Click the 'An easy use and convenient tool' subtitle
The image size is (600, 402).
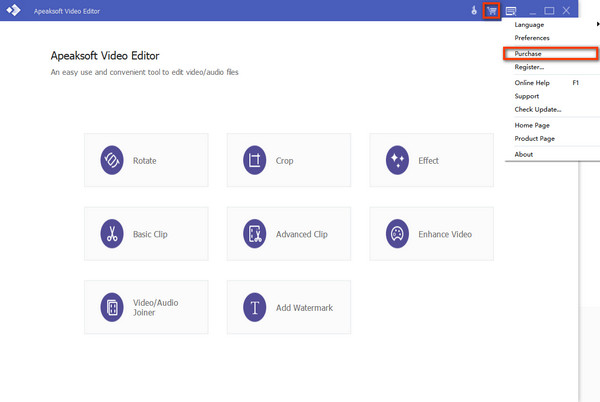click(144, 72)
